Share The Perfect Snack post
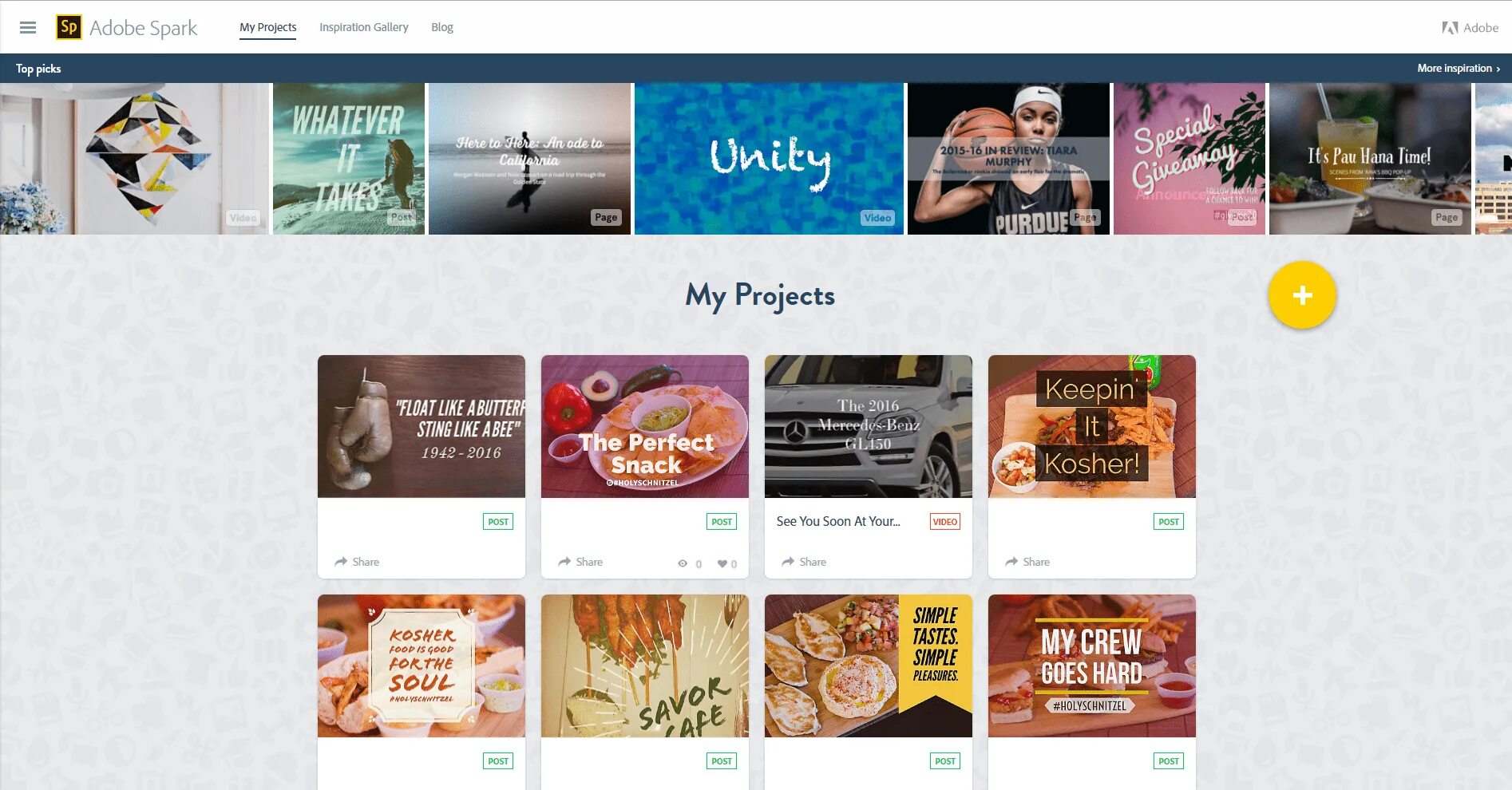Screen dimensions: 1512x790 click(x=580, y=562)
